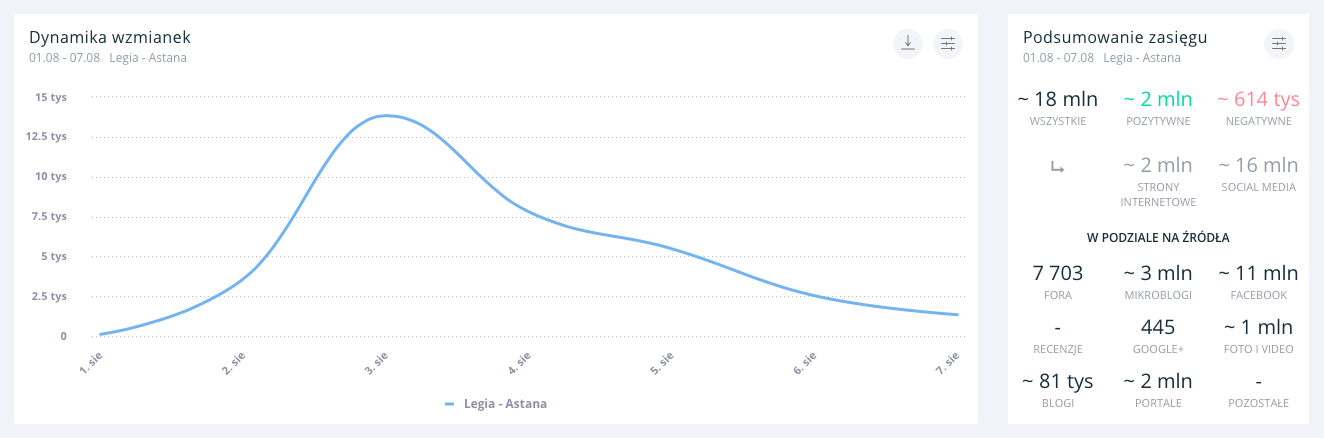This screenshot has height=438, width=1324.
Task: Click the blue legend line marker
Action: [450, 404]
